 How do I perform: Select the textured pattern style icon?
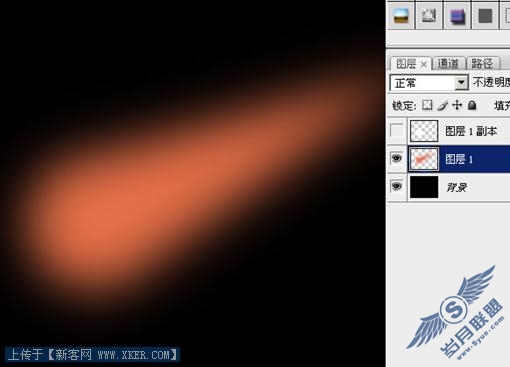429,15
